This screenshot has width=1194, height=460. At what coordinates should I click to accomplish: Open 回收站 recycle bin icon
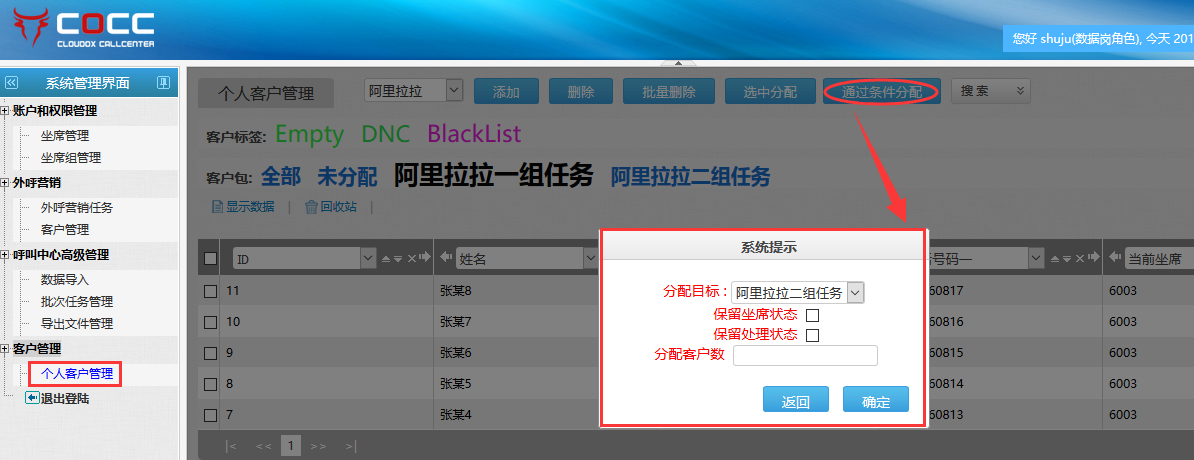[x=311, y=207]
